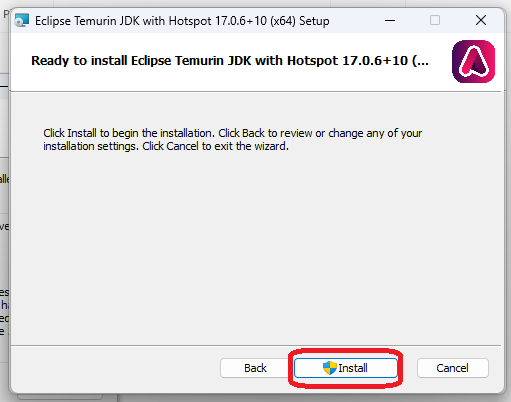Image resolution: width=511 pixels, height=402 pixels.
Task: Click the Eclipse Temurin JDK Setup title text
Action: pyautogui.click(x=182, y=21)
